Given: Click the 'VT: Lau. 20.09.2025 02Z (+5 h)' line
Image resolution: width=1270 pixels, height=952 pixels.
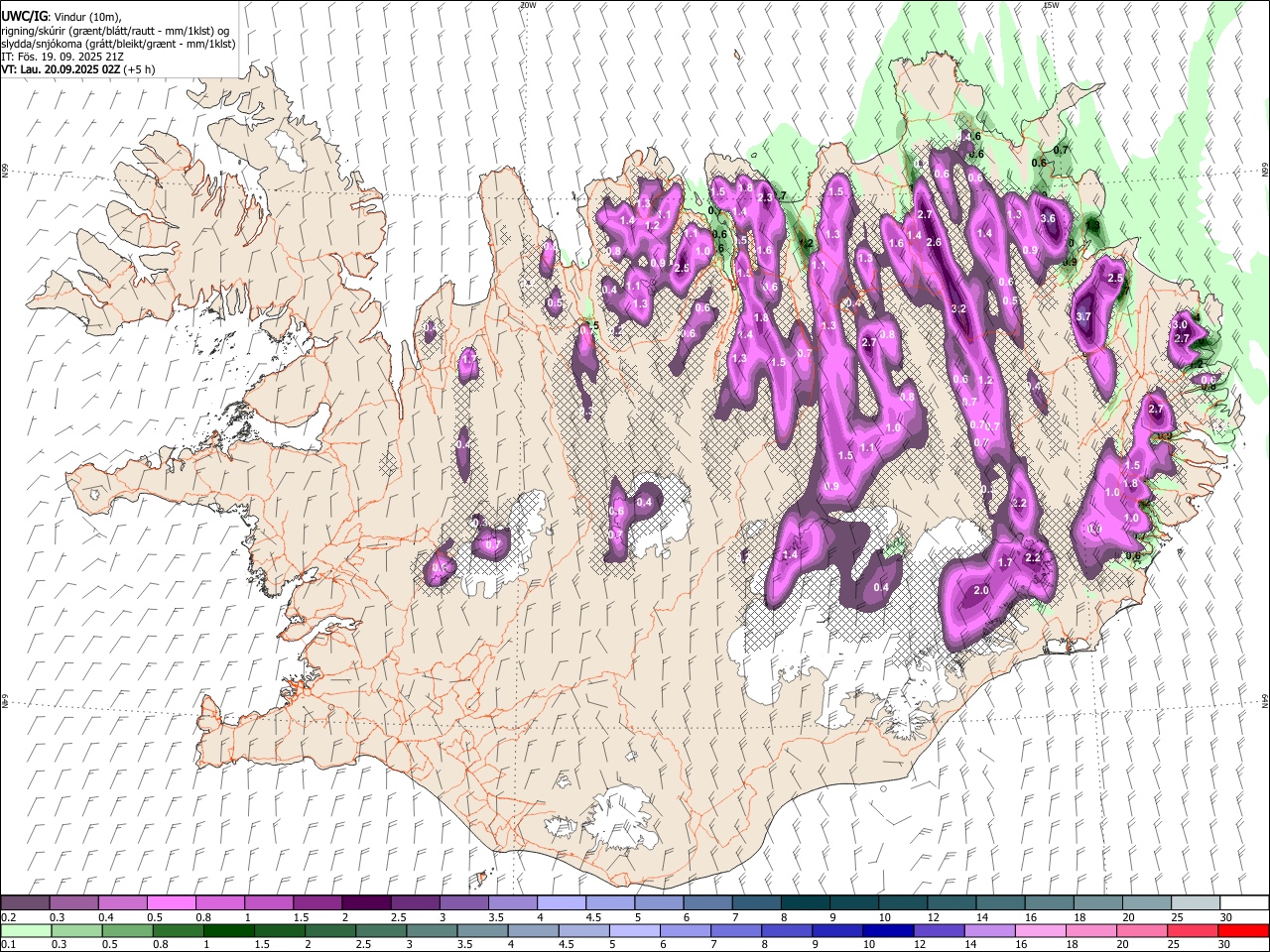Looking at the screenshot, I should tap(77, 69).
